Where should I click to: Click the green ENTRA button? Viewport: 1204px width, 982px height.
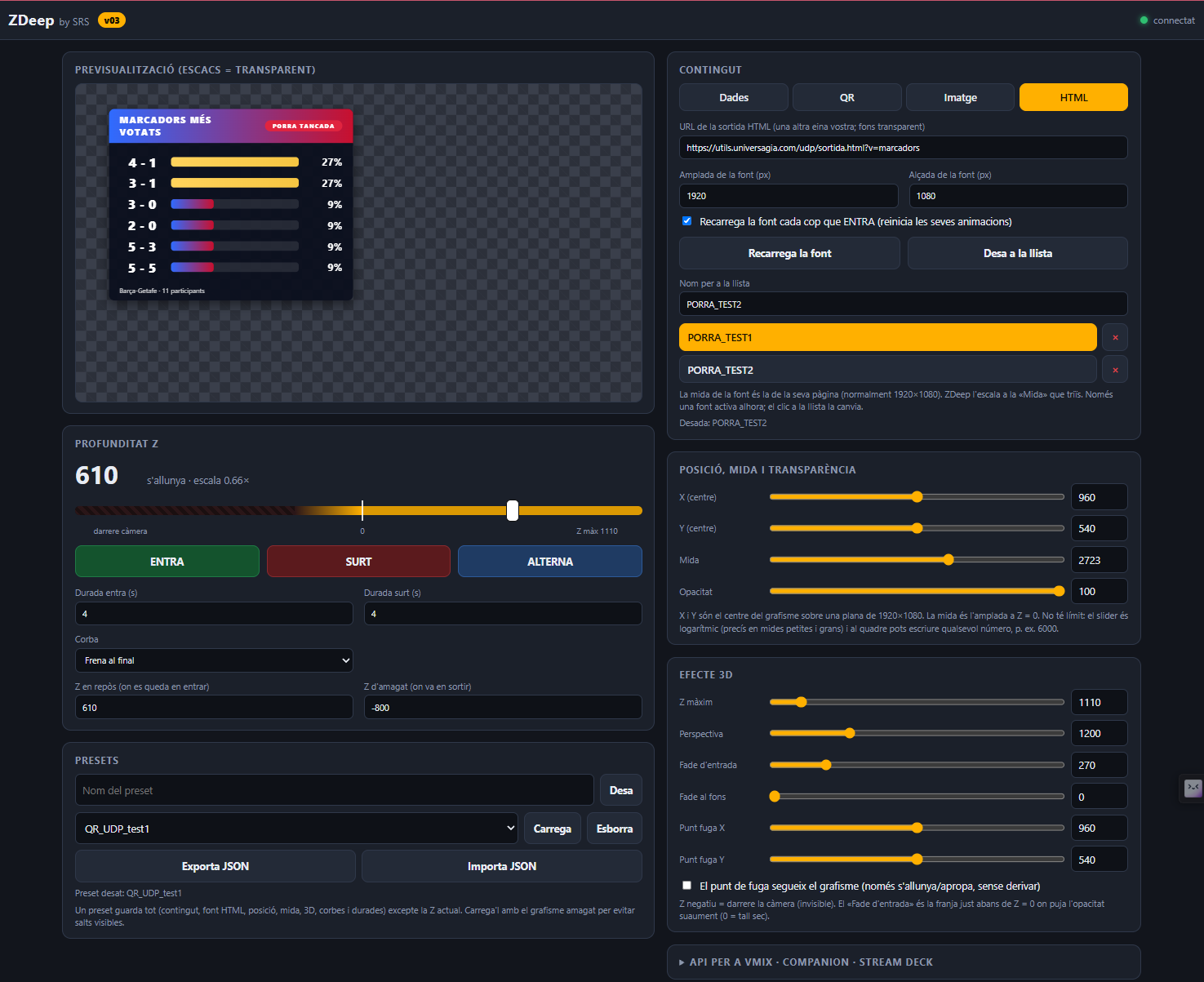tap(167, 562)
